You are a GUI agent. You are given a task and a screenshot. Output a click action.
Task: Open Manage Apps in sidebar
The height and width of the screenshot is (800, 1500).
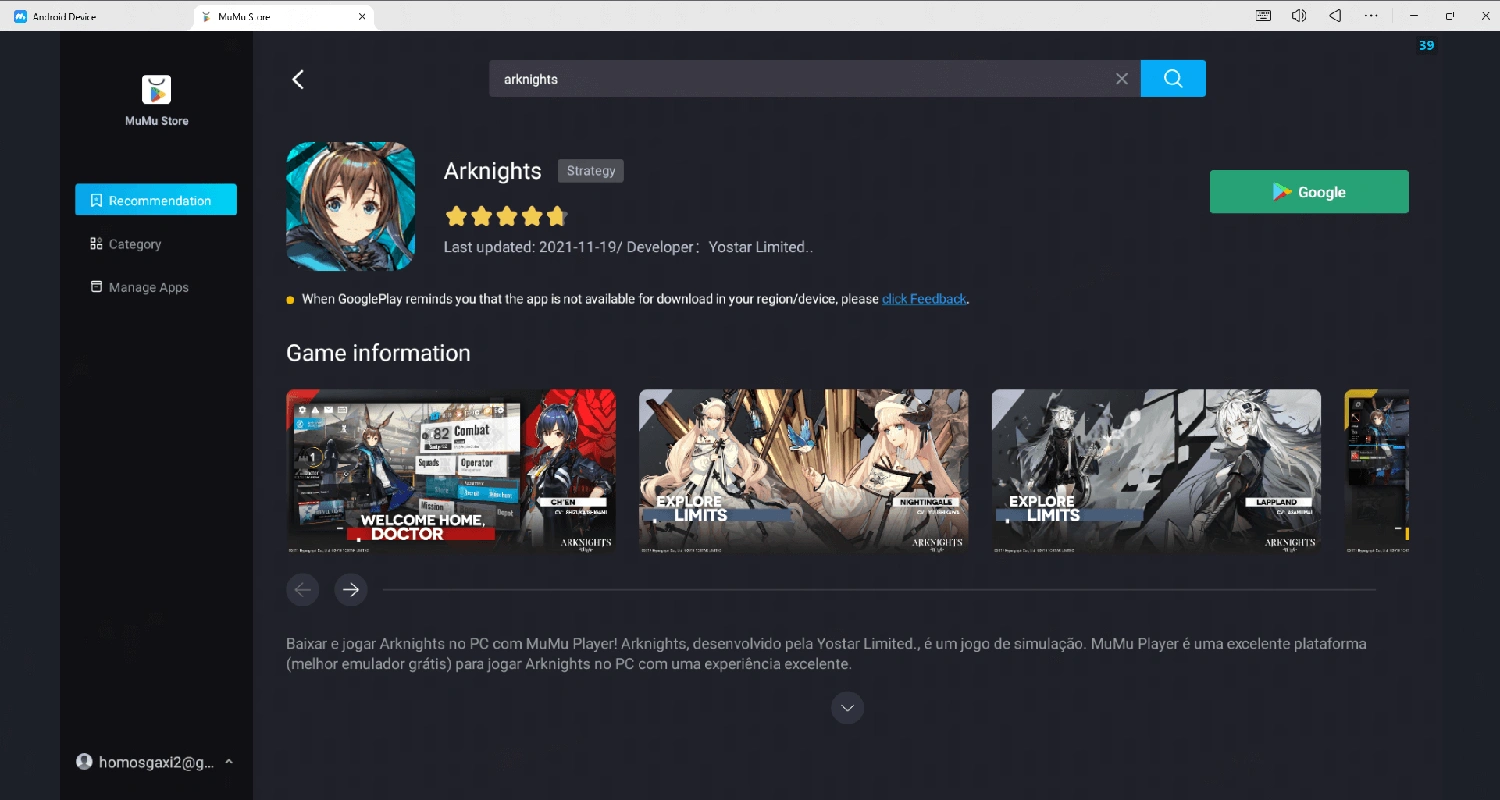click(148, 287)
